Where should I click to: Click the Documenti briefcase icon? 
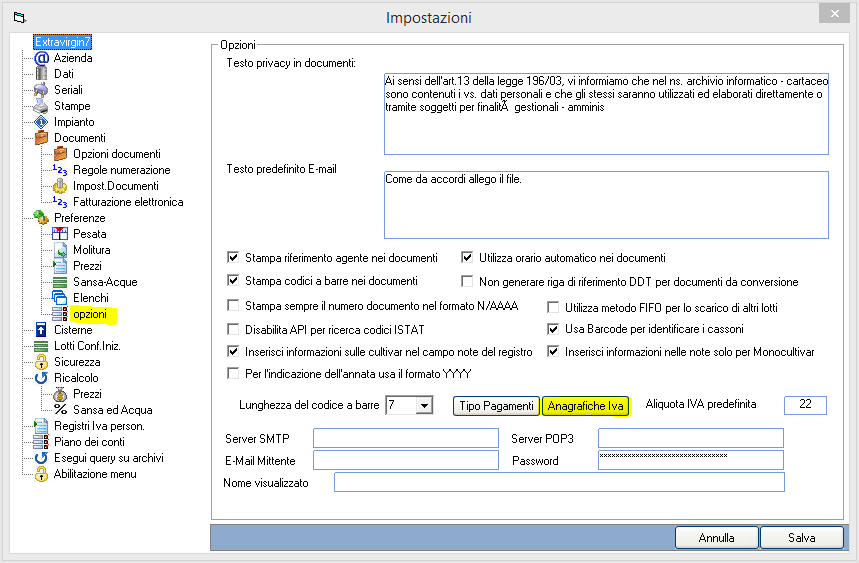click(41, 138)
